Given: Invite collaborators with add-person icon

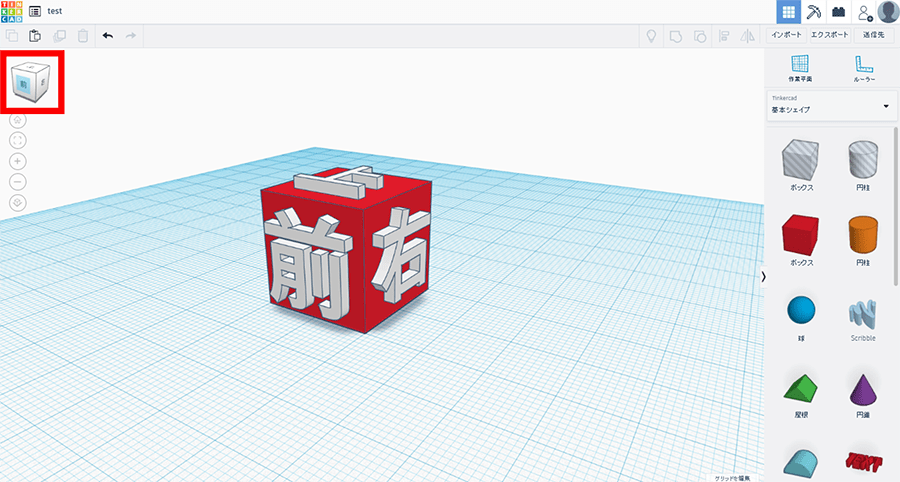Looking at the screenshot, I should (864, 12).
